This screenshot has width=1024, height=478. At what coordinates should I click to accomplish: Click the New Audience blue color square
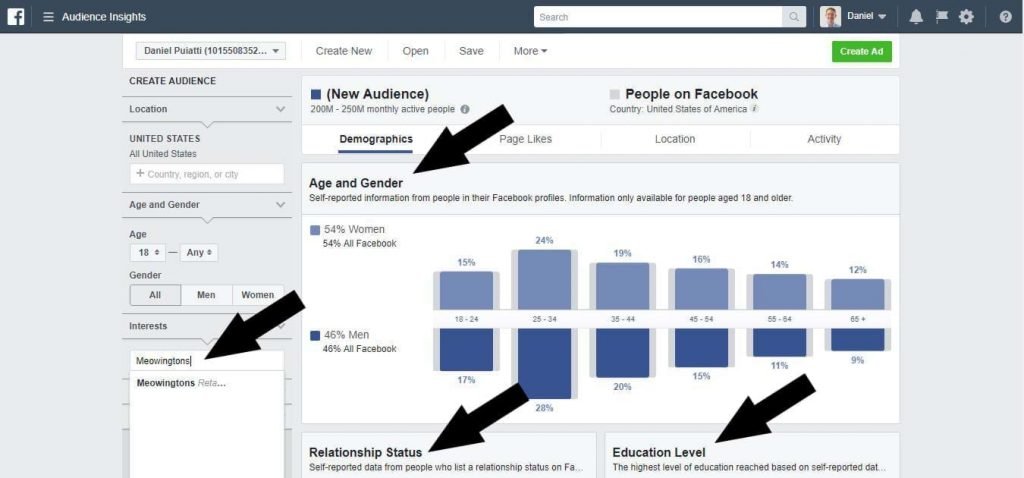coord(316,95)
